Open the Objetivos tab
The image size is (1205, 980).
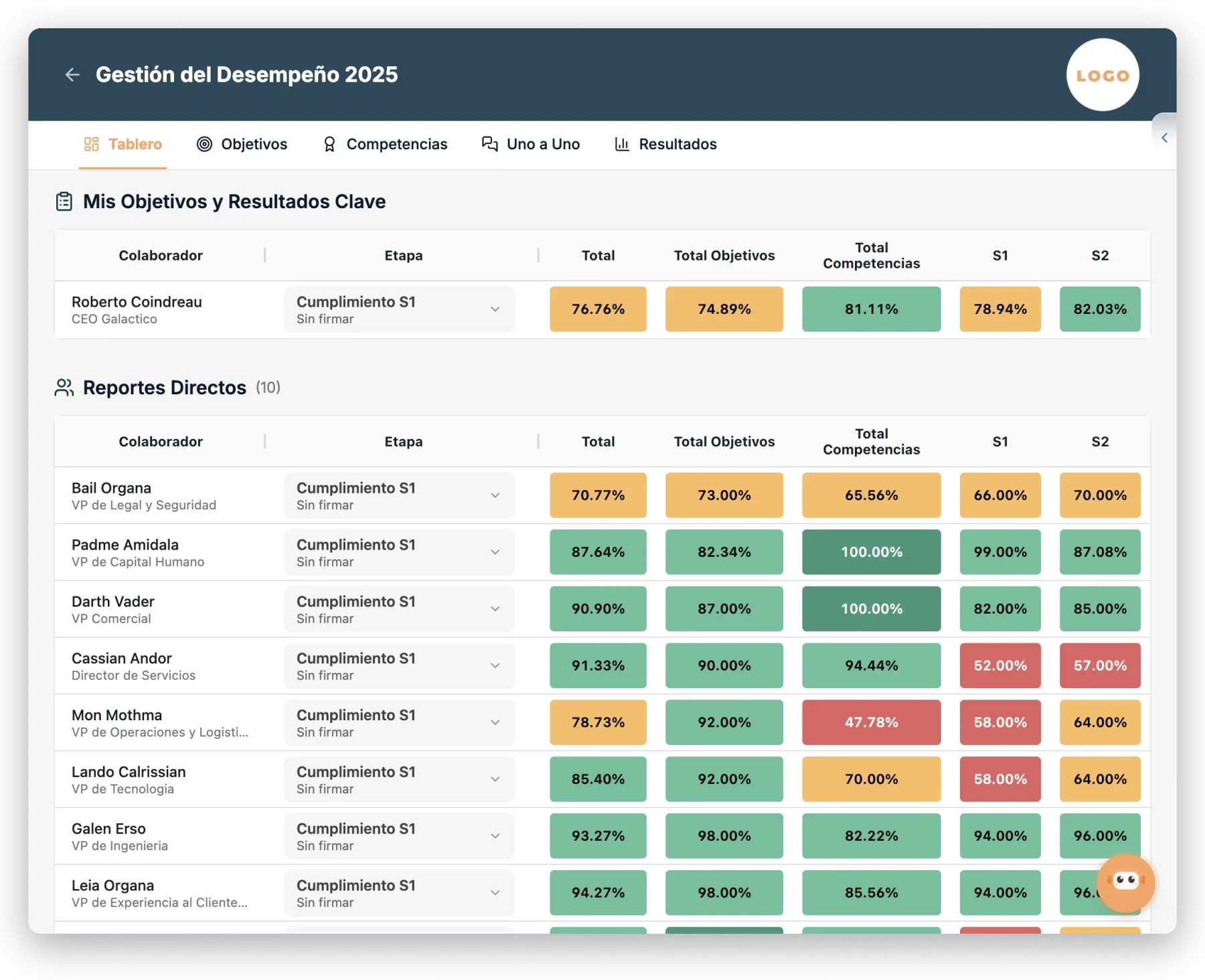click(x=242, y=145)
